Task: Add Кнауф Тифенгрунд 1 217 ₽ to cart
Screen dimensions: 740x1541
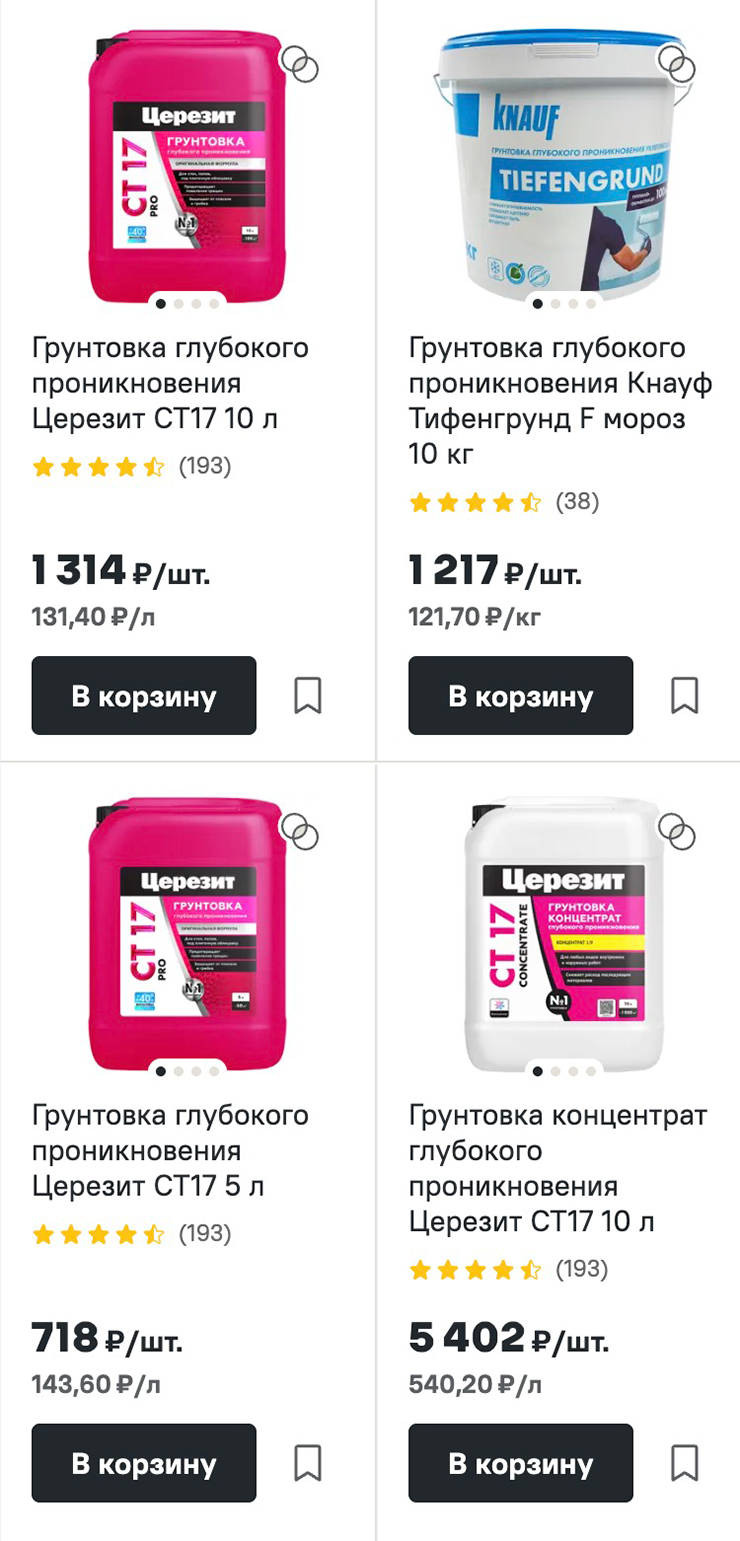Action: pyautogui.click(x=521, y=696)
